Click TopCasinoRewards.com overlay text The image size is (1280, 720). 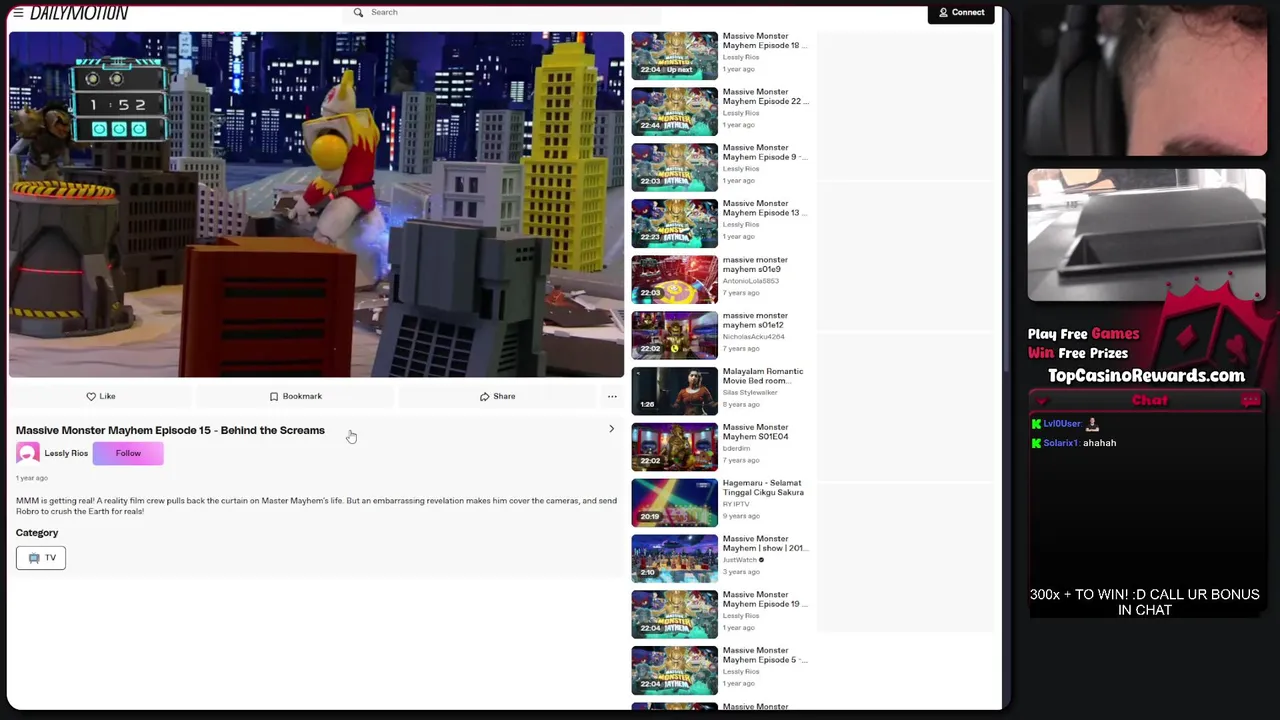pyautogui.click(x=1146, y=376)
